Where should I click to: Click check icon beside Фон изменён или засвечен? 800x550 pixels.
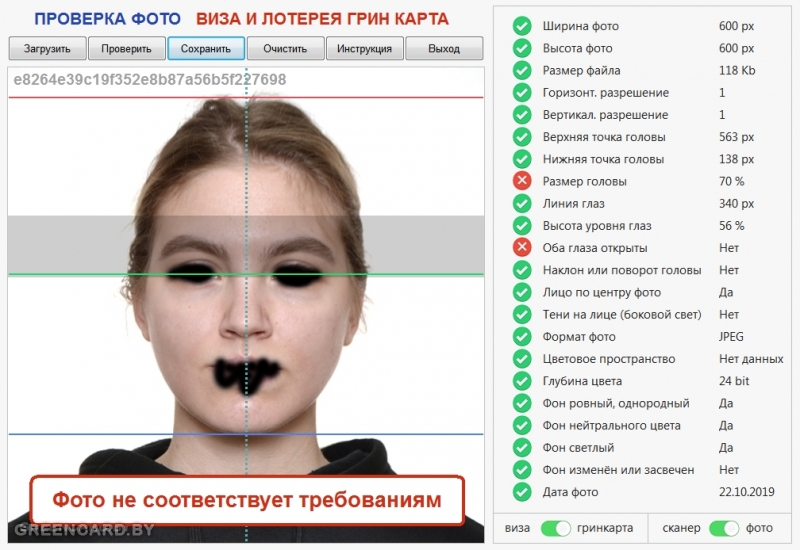coord(522,469)
